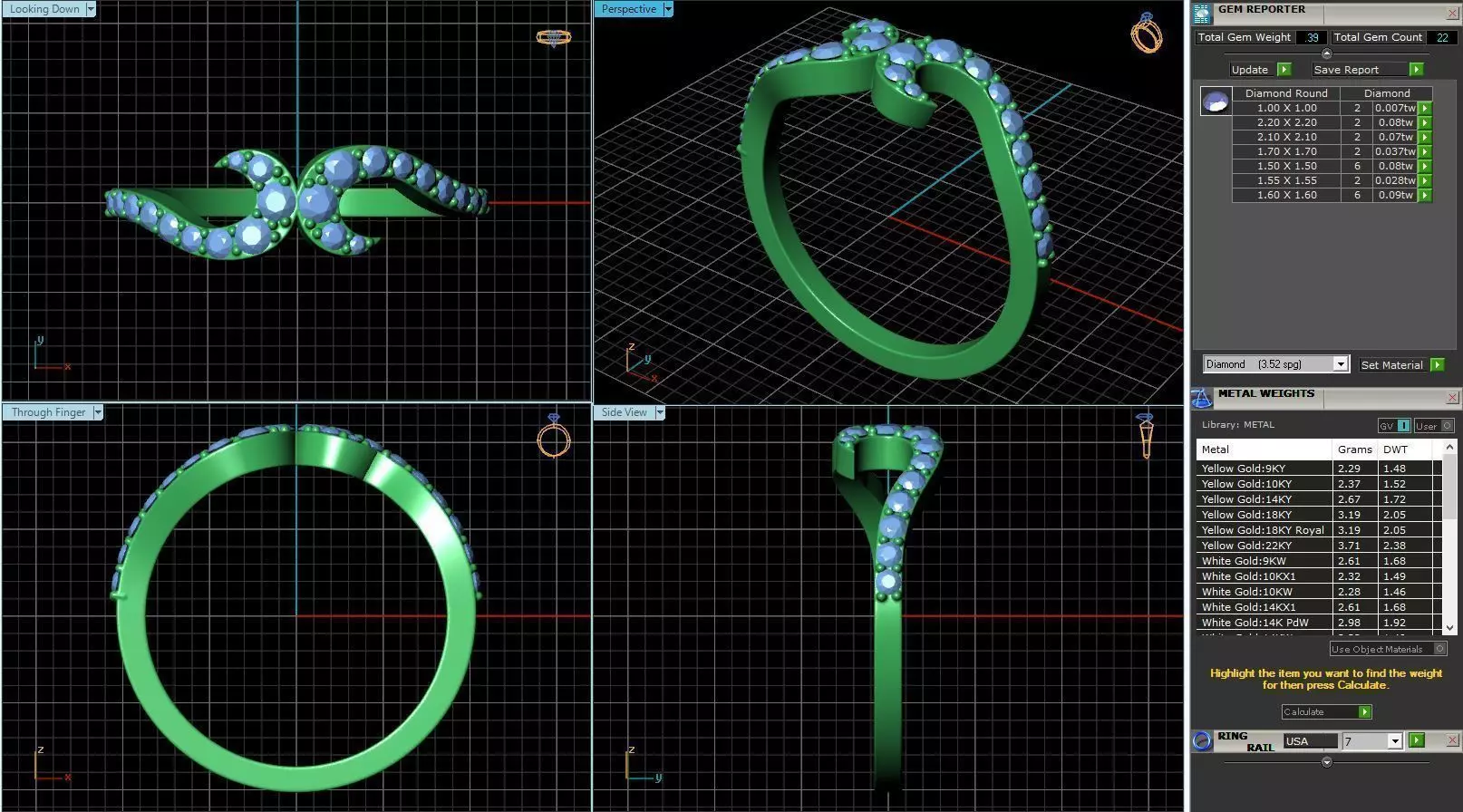
Task: Click the USA ring size standard field
Action: pos(1310,741)
